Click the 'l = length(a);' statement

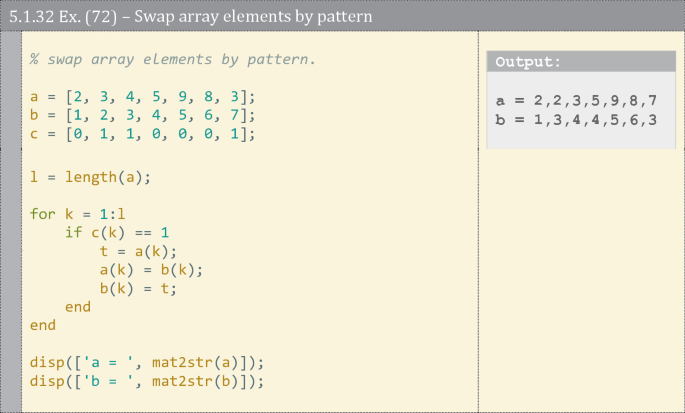point(91,176)
